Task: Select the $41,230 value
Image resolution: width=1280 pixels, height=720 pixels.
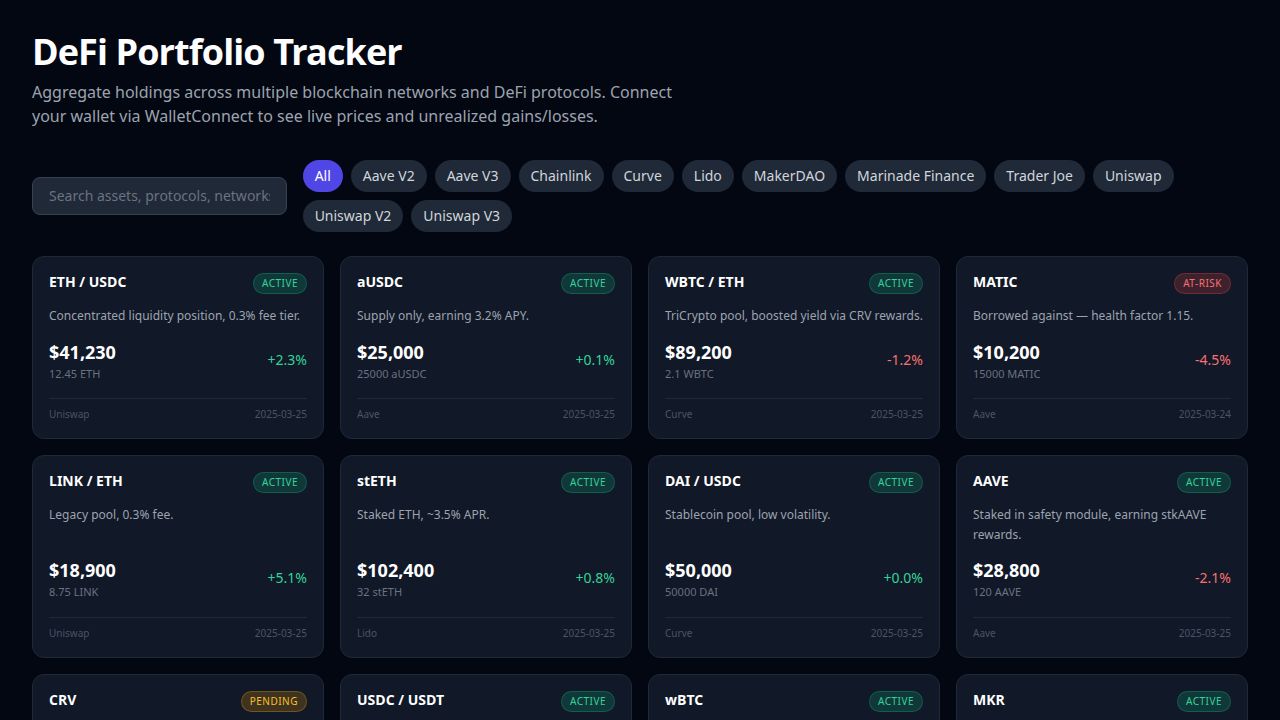Action: pyautogui.click(x=82, y=352)
